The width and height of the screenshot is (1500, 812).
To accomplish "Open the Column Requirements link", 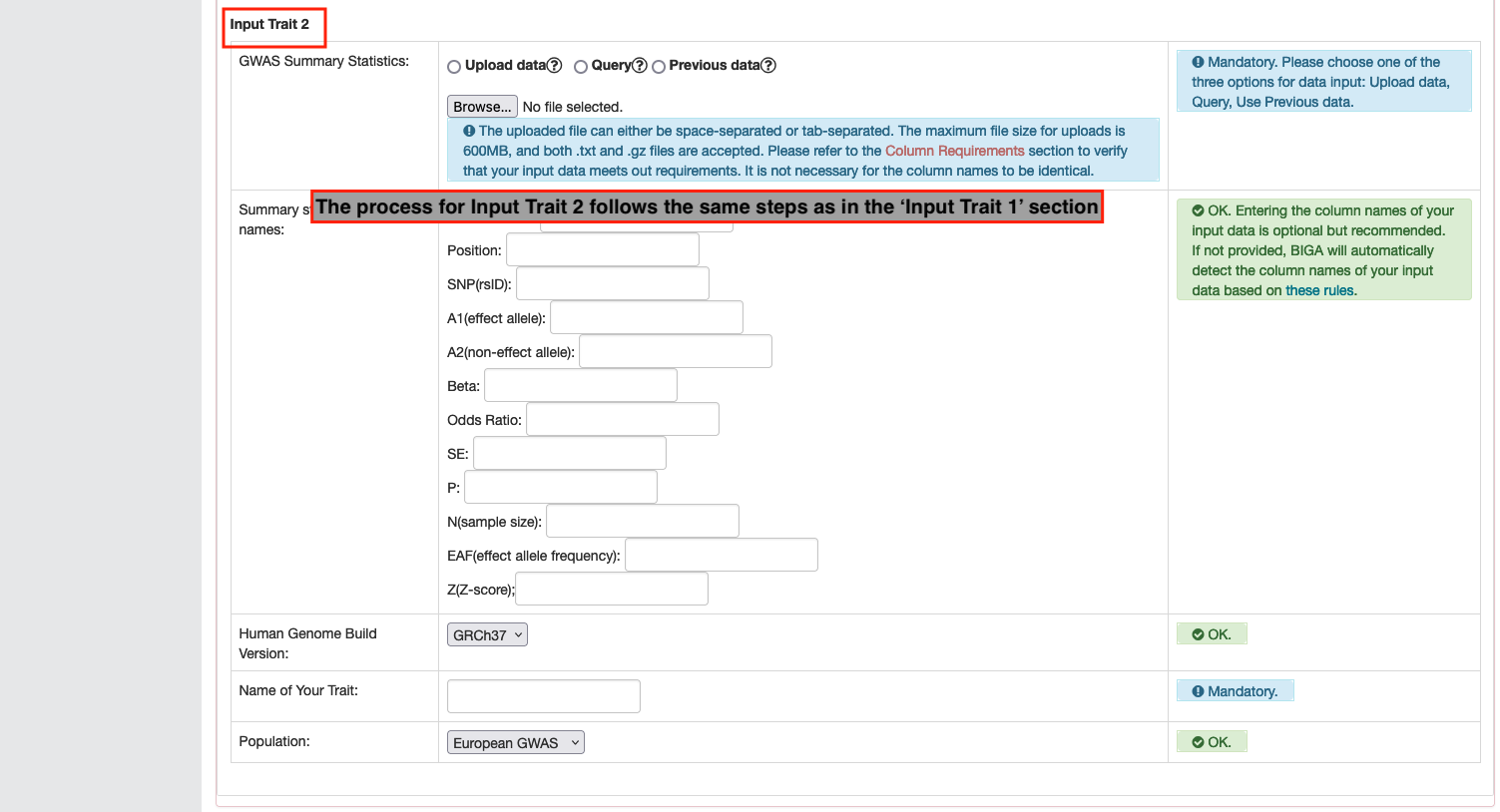I will coord(954,151).
